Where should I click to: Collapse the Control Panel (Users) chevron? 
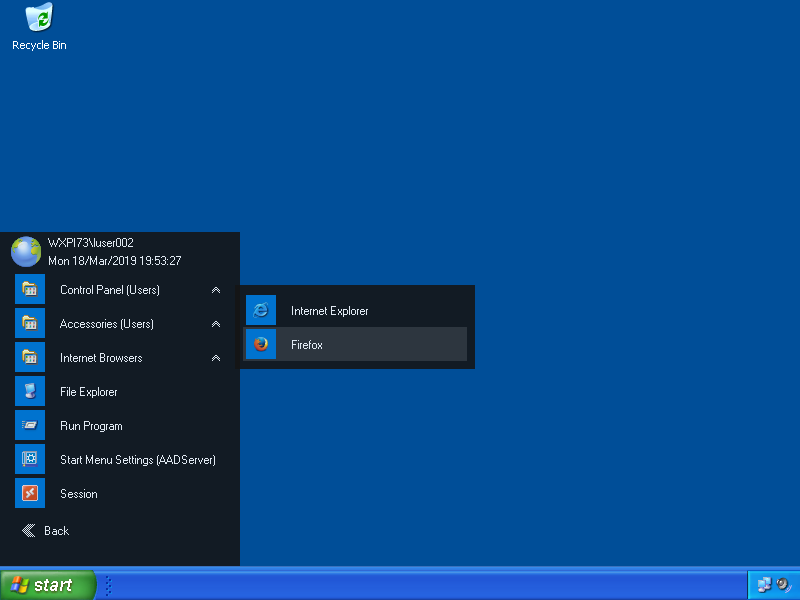tap(216, 290)
